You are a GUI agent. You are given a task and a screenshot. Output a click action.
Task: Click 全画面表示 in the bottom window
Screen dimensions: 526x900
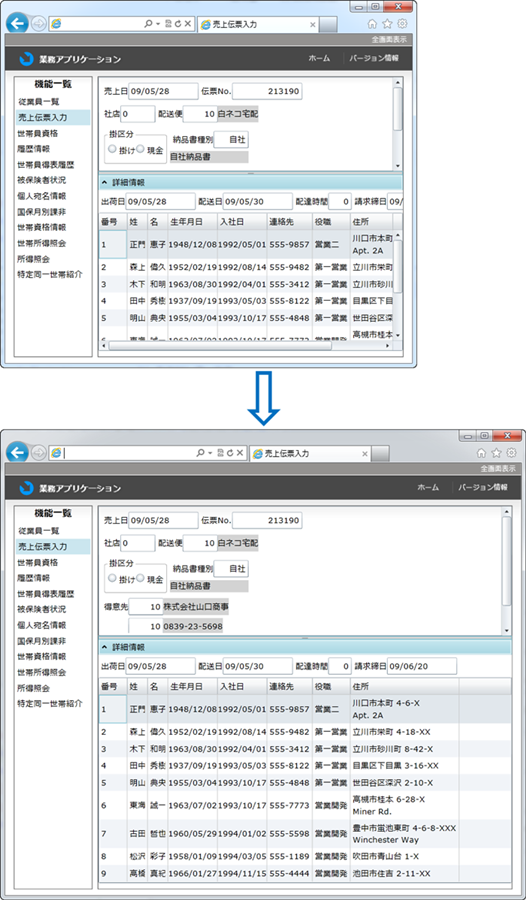coord(498,468)
